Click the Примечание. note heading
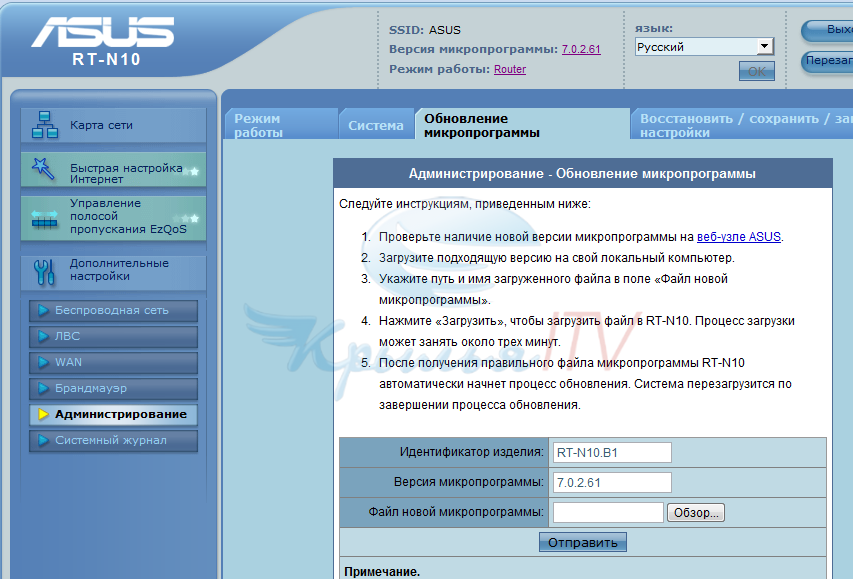Viewport: 853px width, 579px height. [x=382, y=572]
